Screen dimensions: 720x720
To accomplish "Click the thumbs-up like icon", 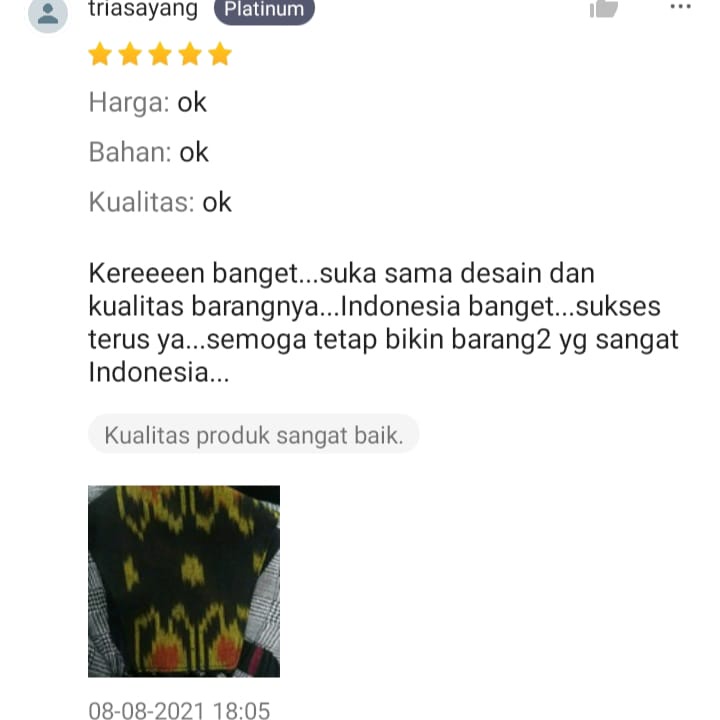I will pos(603,8).
